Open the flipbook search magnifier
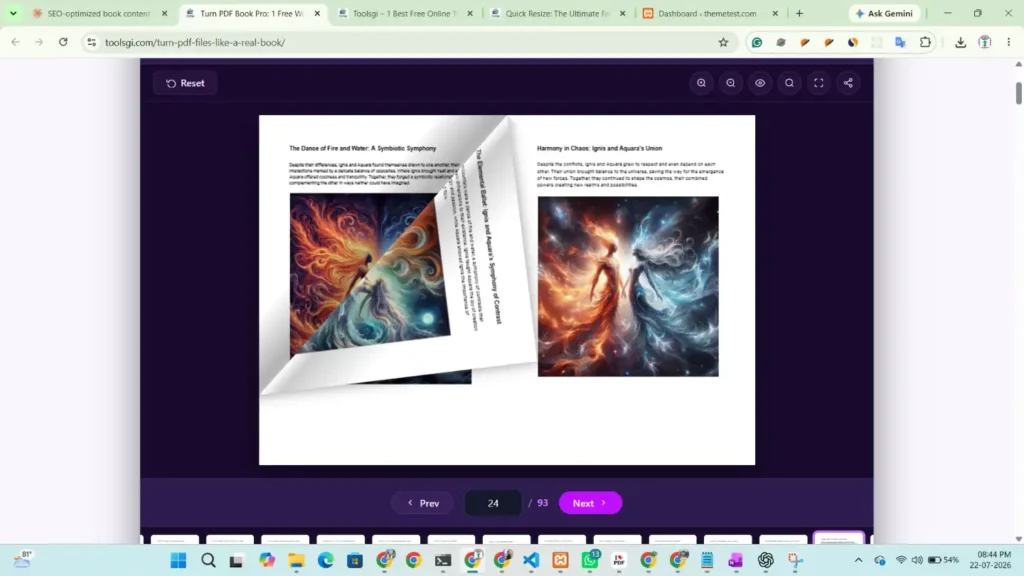The image size is (1024, 576). (x=790, y=83)
